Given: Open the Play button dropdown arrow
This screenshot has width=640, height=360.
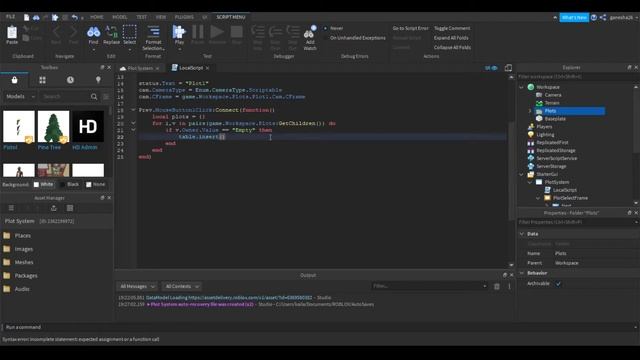Looking at the screenshot, I should click(179, 49).
